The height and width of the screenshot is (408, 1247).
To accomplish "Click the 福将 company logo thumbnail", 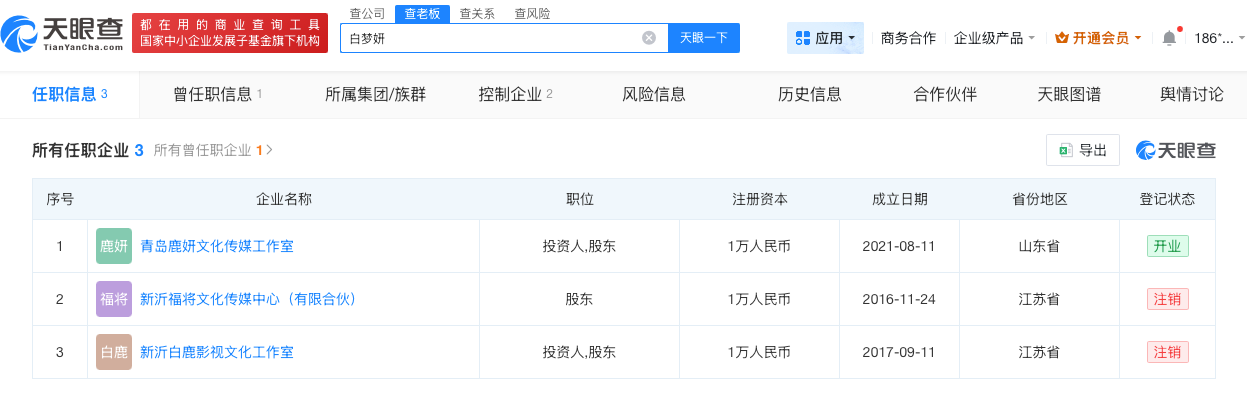I will click(x=114, y=299).
